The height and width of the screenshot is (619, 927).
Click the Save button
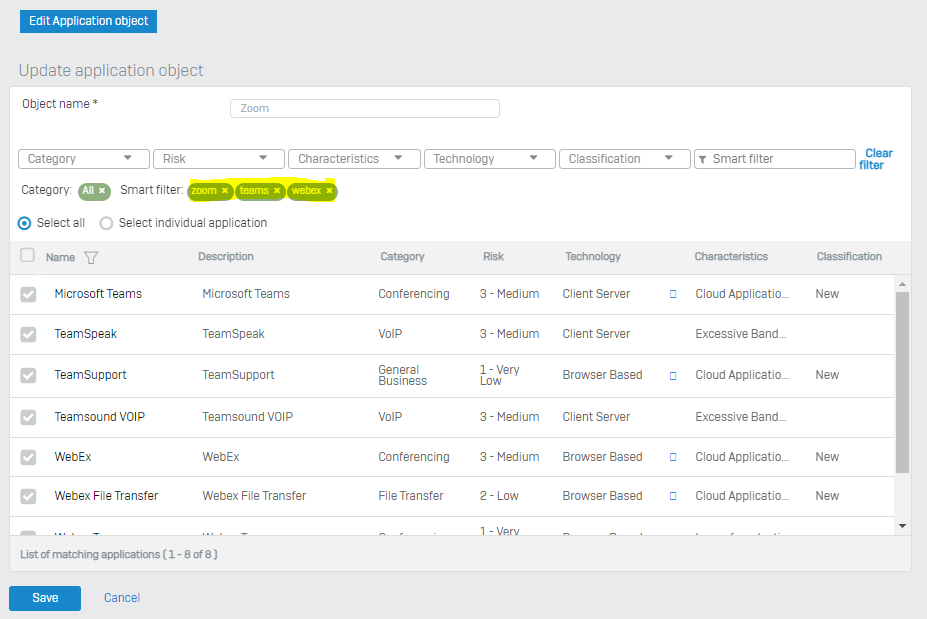[45, 598]
